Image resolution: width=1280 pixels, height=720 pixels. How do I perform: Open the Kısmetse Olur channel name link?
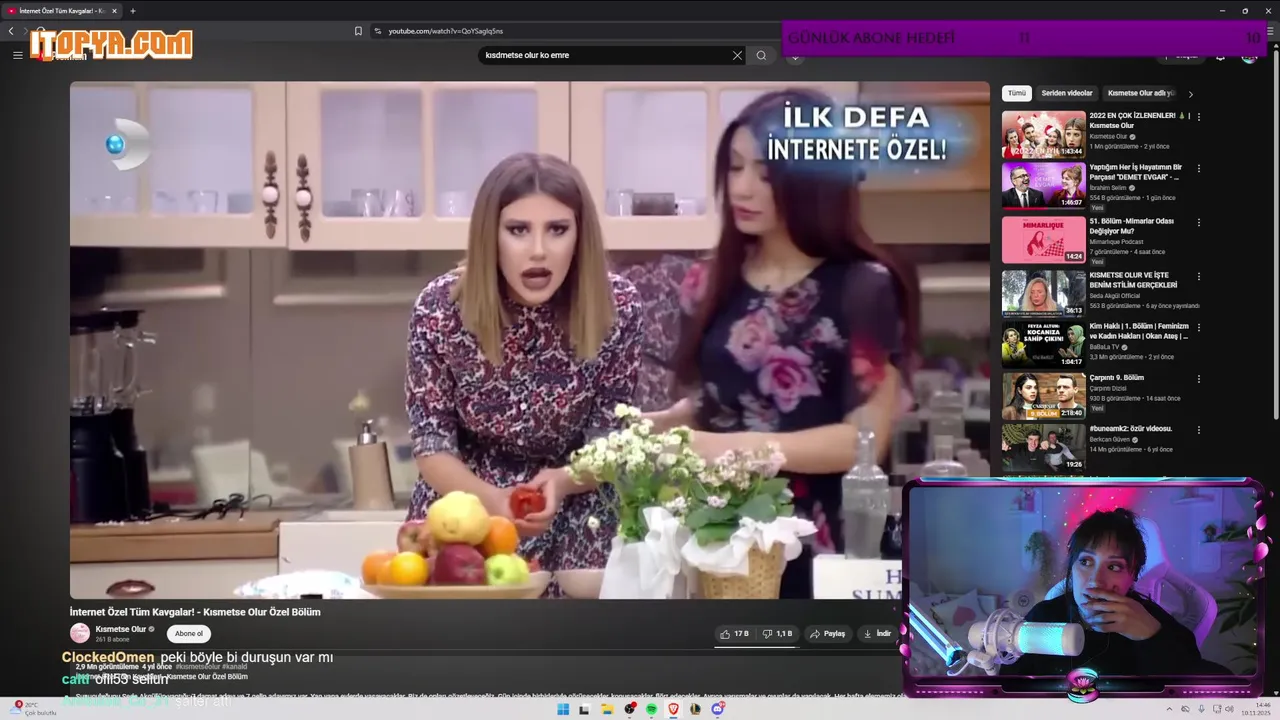[x=121, y=629]
